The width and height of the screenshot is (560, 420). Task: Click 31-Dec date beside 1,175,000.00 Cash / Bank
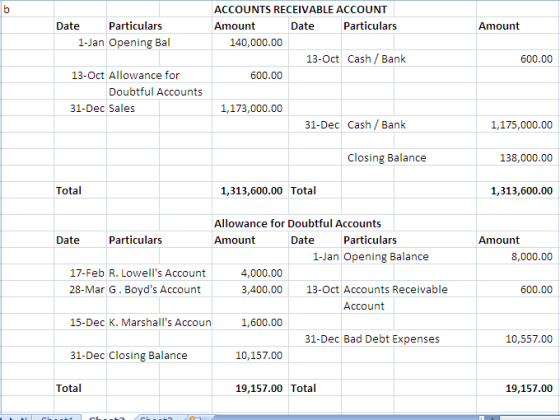322,125
